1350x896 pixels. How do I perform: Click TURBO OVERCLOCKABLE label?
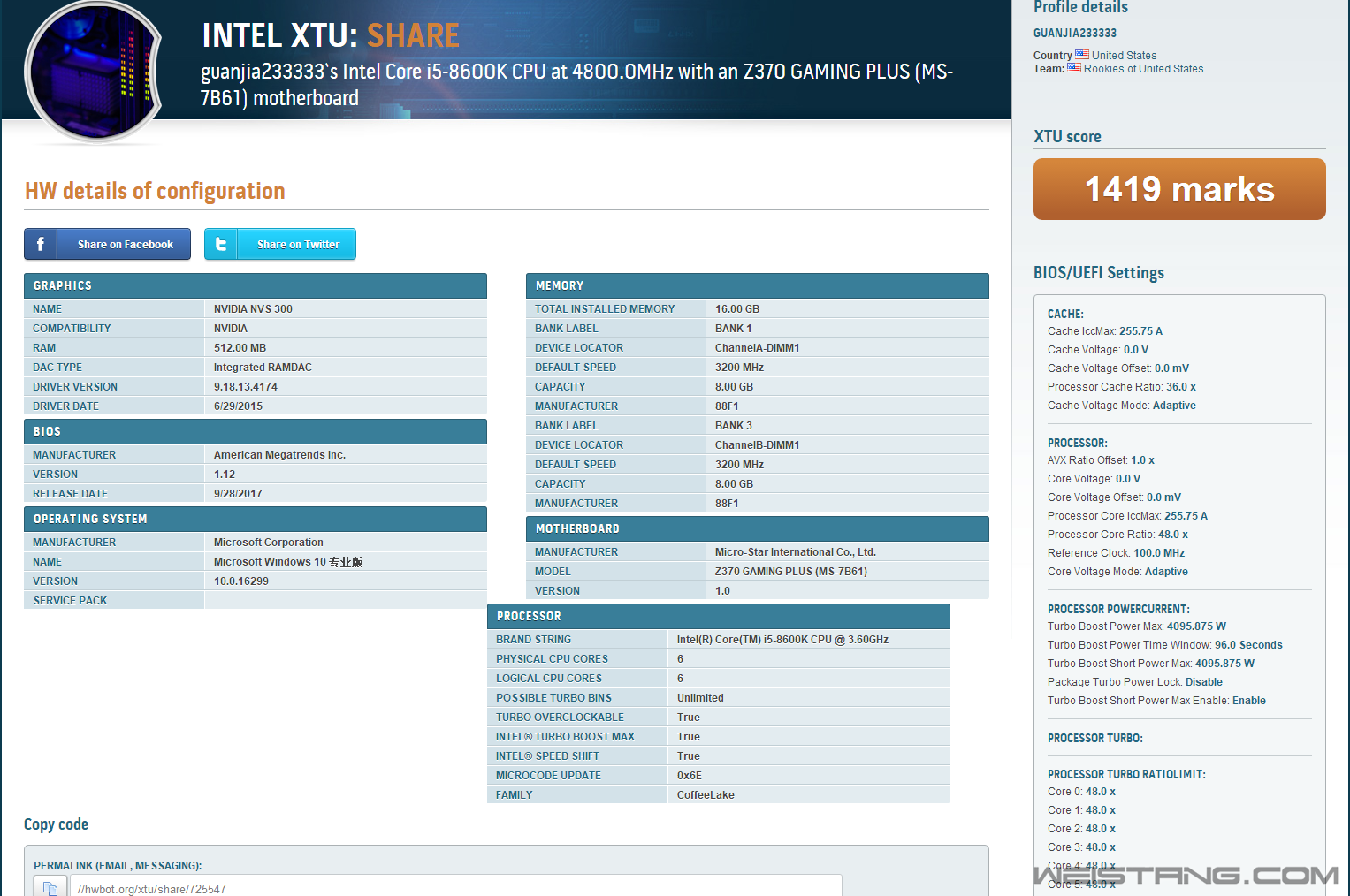(560, 717)
